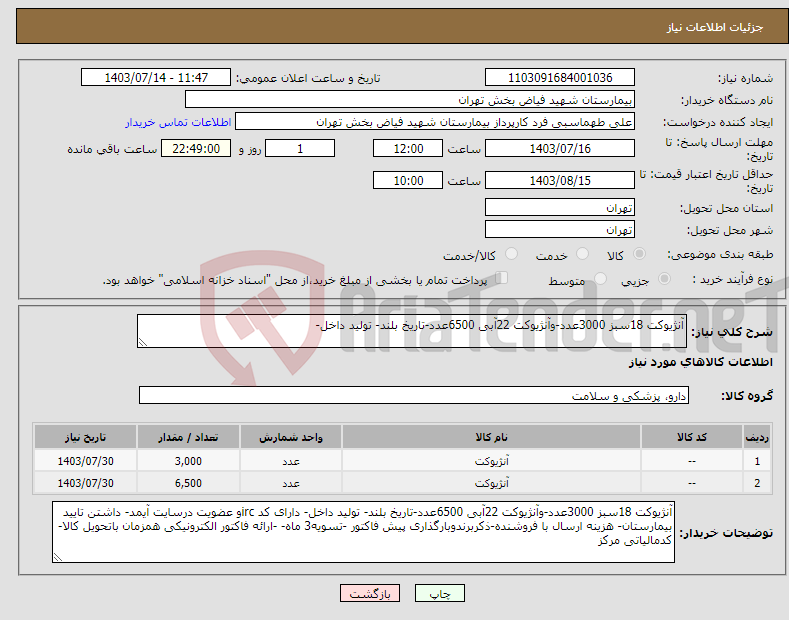Click quantity cell 6,500
Viewport: 789px width, 620px height.
point(188,483)
